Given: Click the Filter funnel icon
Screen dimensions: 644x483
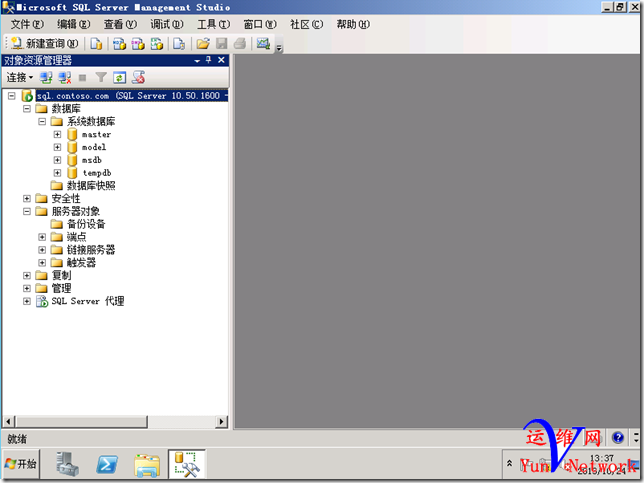Looking at the screenshot, I should 101,77.
